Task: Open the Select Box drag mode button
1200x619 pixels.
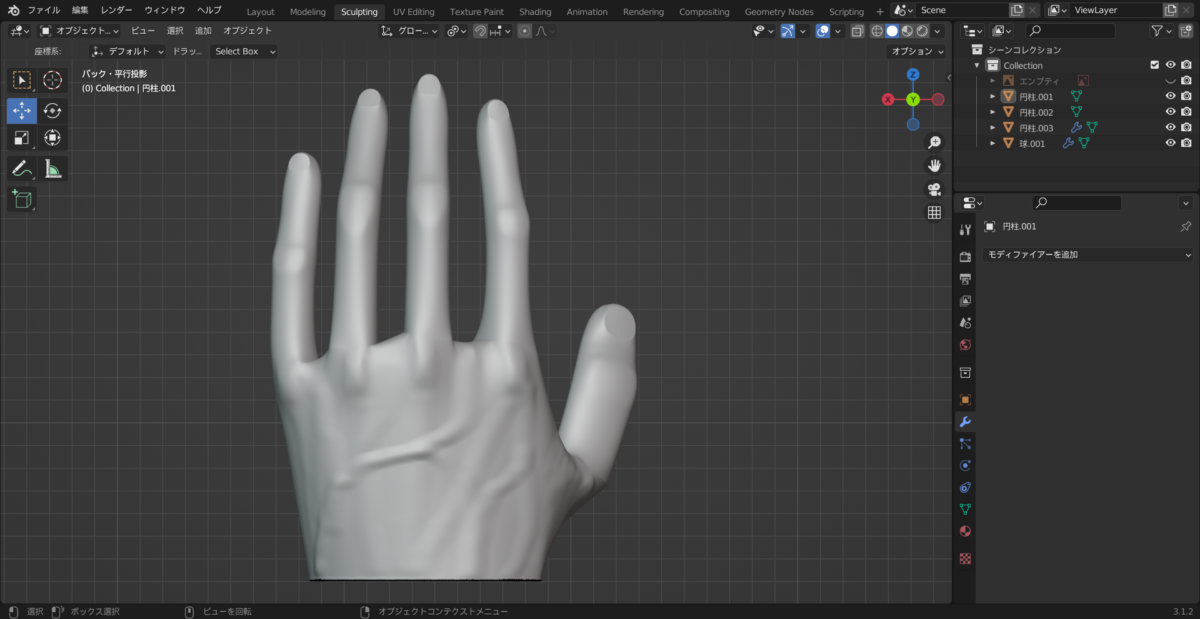Action: pos(244,51)
